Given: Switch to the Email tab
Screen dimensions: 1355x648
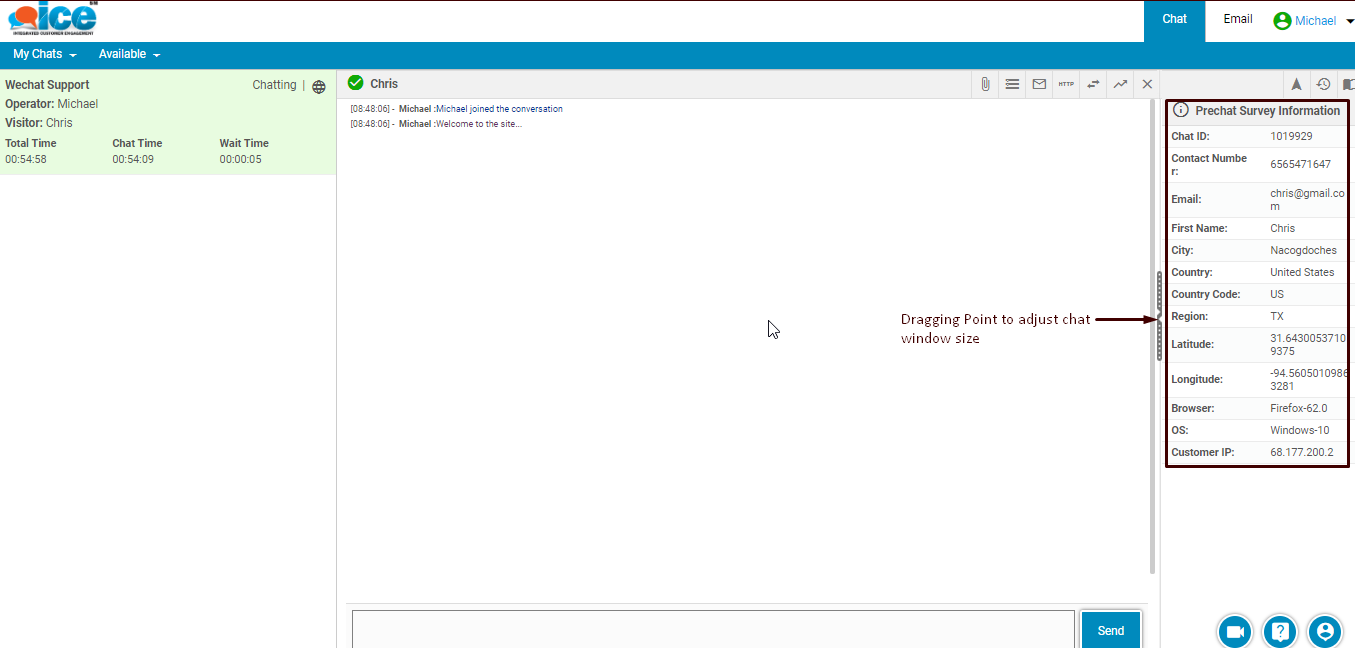Looking at the screenshot, I should coord(1238,19).
